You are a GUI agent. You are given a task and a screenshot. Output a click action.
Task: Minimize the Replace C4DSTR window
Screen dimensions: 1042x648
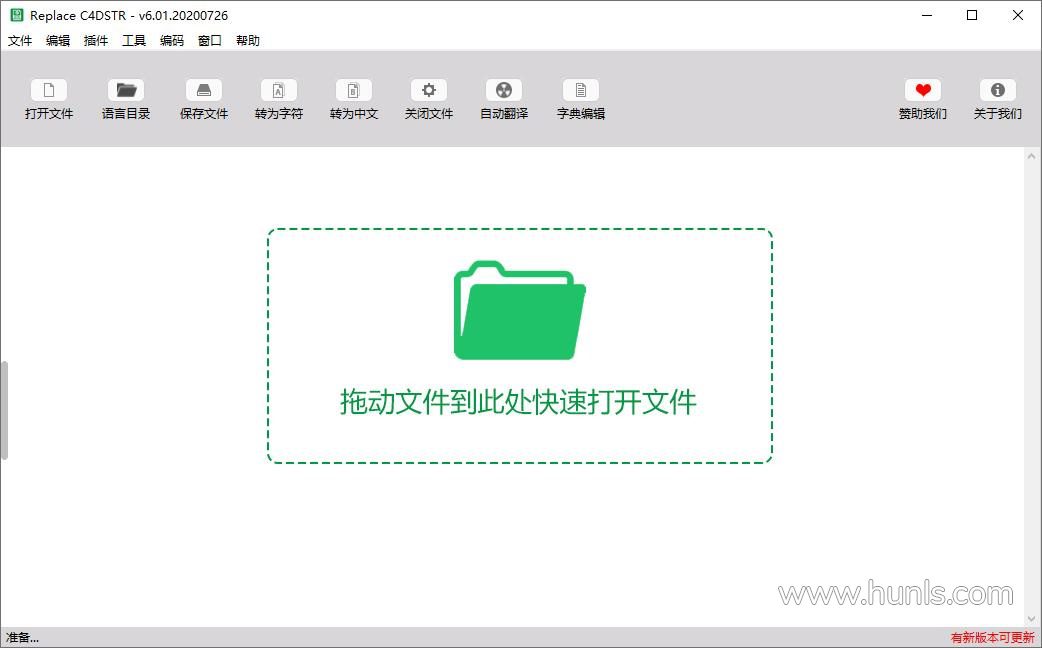927,15
